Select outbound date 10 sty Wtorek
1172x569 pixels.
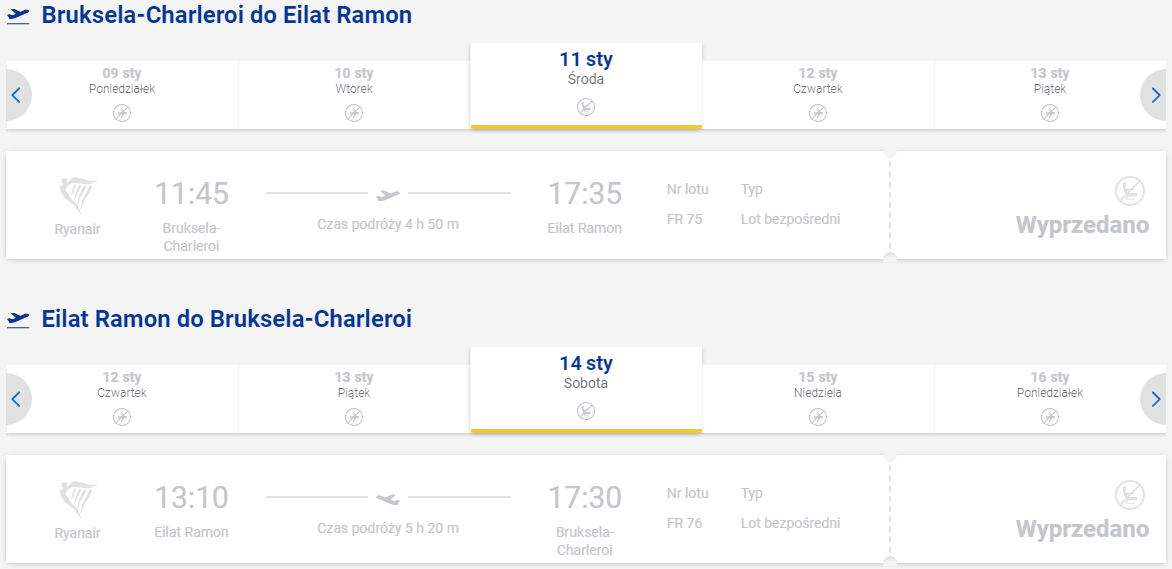[354, 95]
